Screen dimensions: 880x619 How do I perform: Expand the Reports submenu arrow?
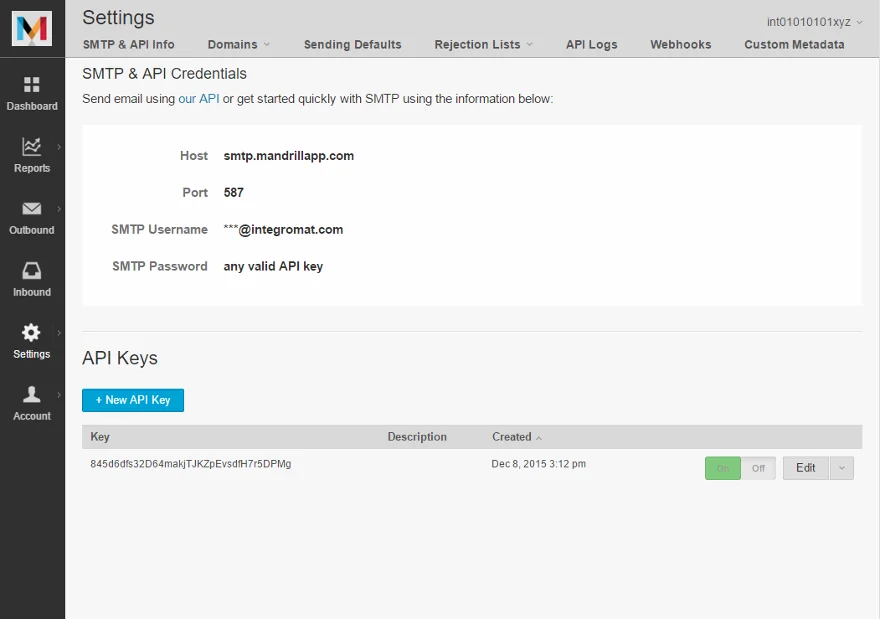[59, 146]
